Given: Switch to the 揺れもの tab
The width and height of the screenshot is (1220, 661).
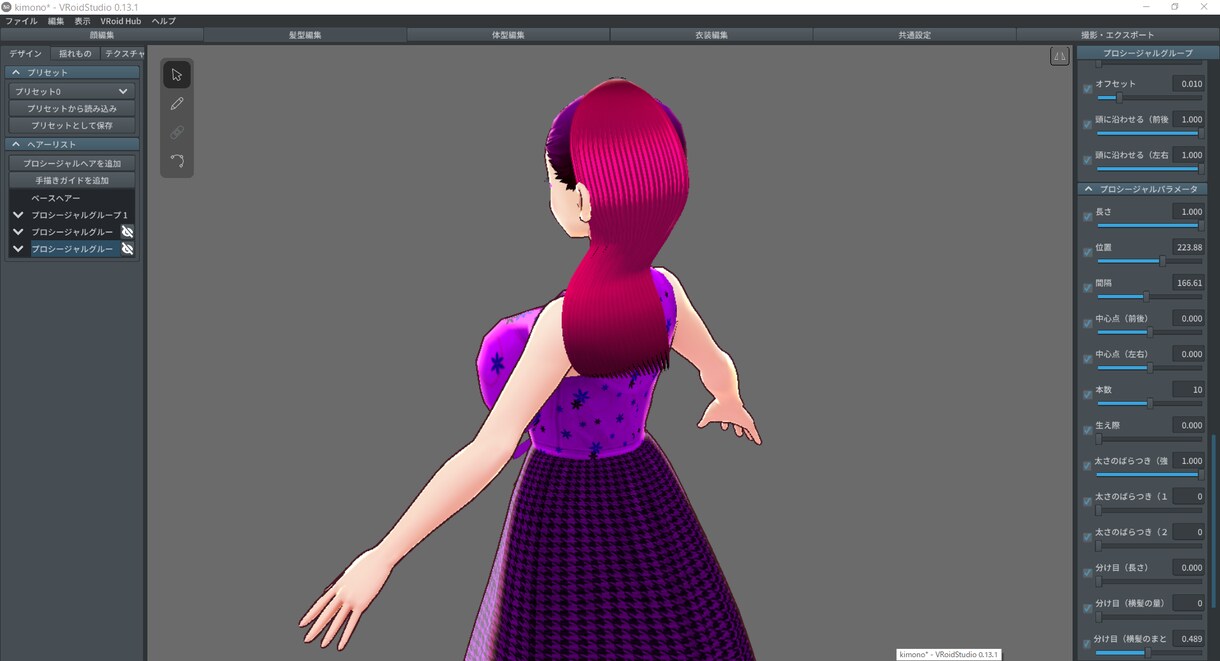Looking at the screenshot, I should [75, 54].
